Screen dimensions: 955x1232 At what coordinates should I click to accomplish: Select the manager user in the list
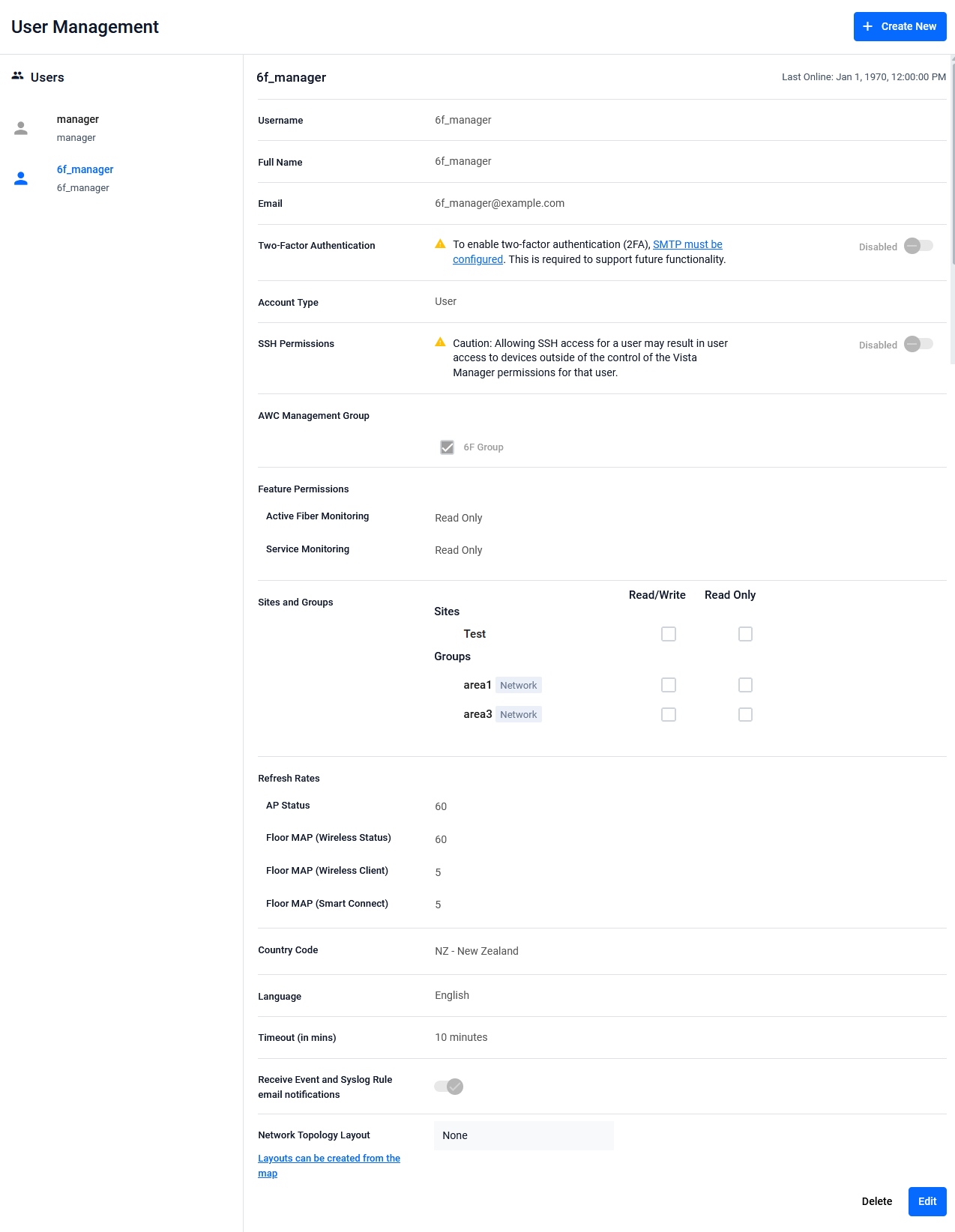78,127
